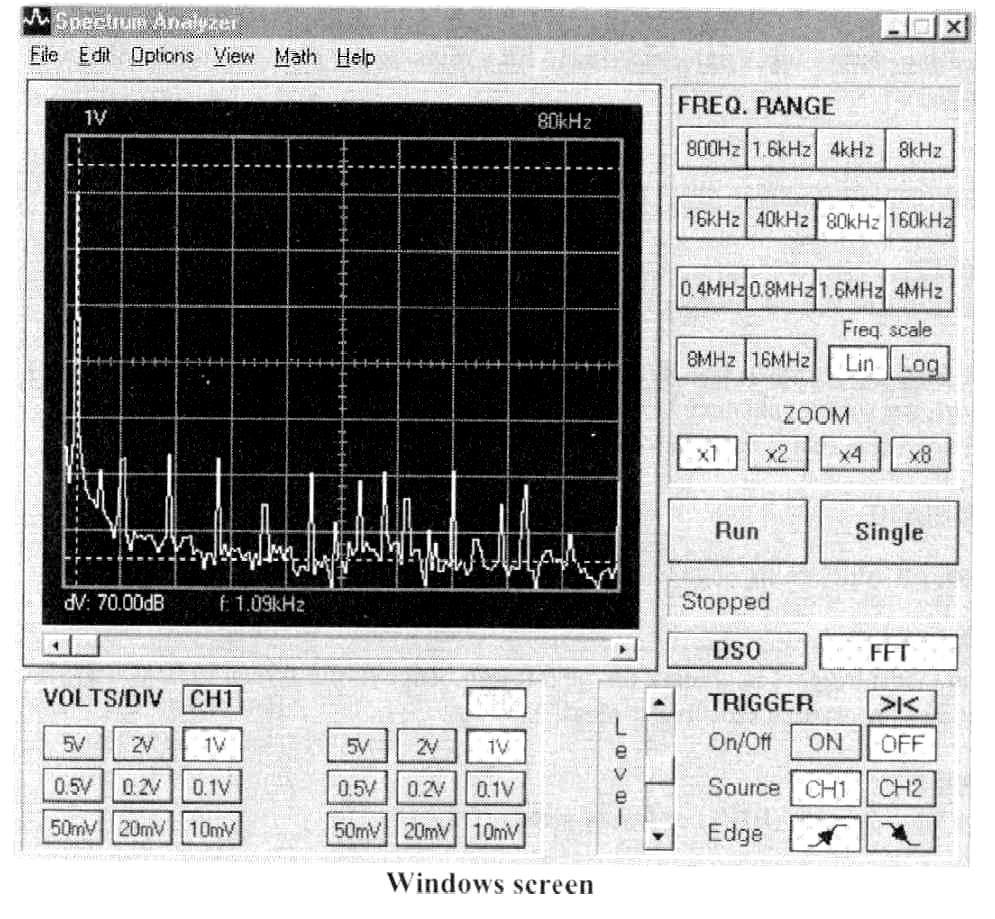Select rising edge trigger icon

825,834
